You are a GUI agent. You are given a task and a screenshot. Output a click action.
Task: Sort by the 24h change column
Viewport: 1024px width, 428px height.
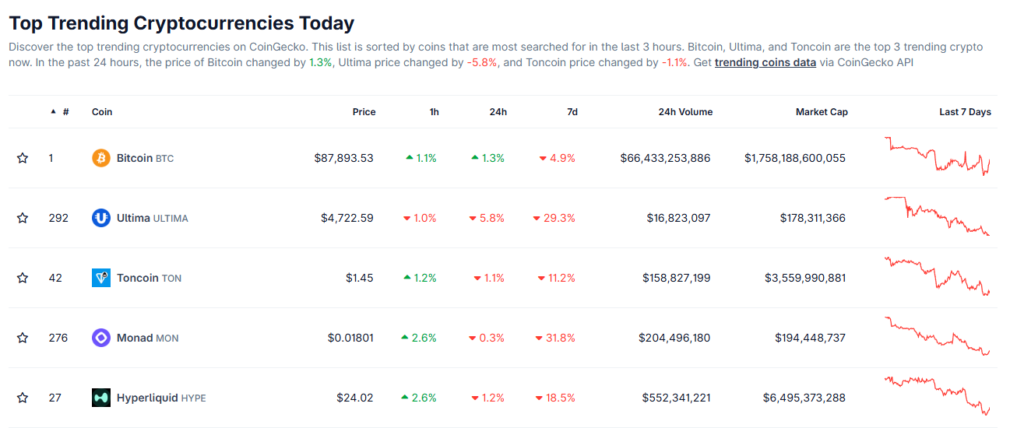pos(498,112)
